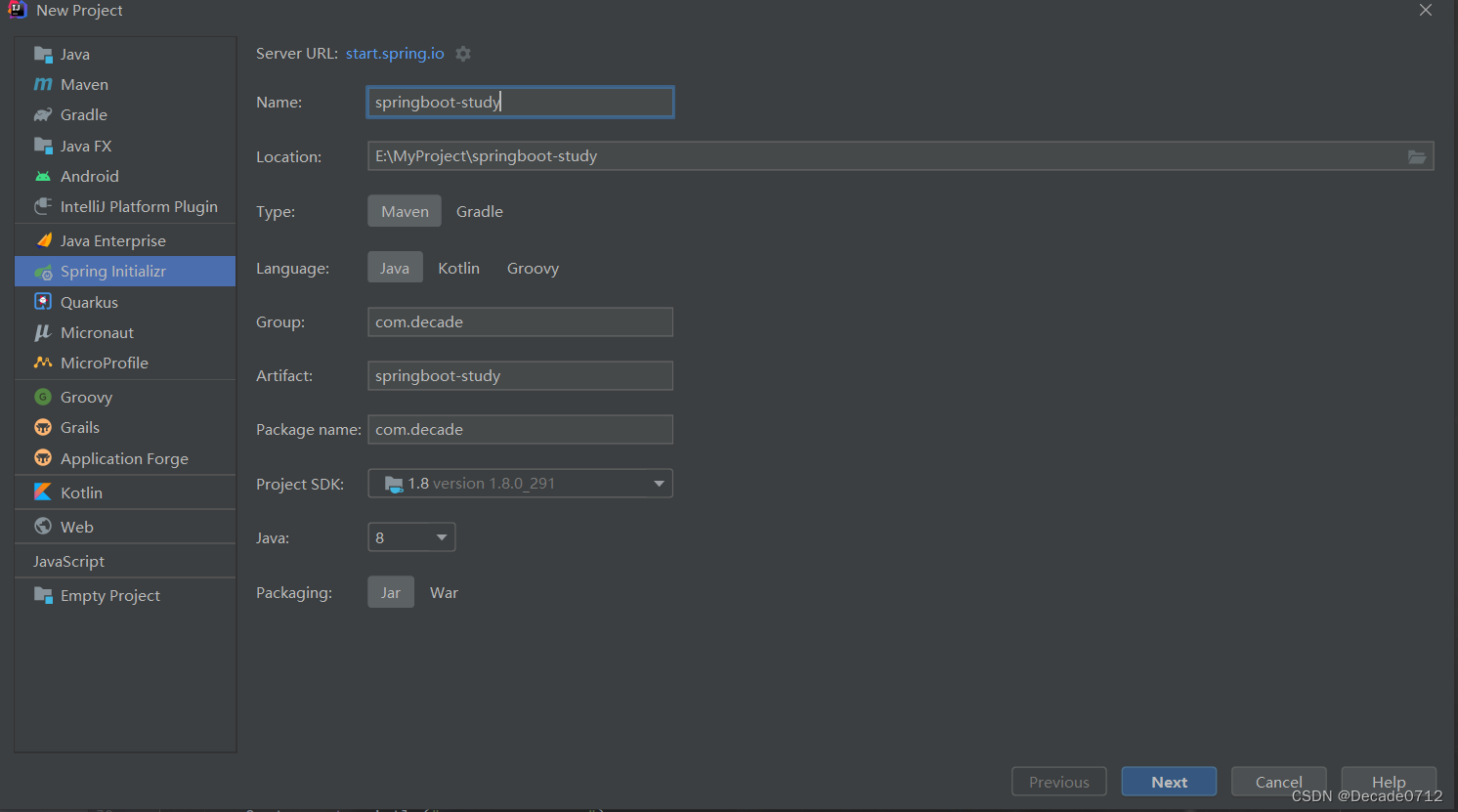The image size is (1458, 812).
Task: Select War packaging
Action: (x=445, y=592)
